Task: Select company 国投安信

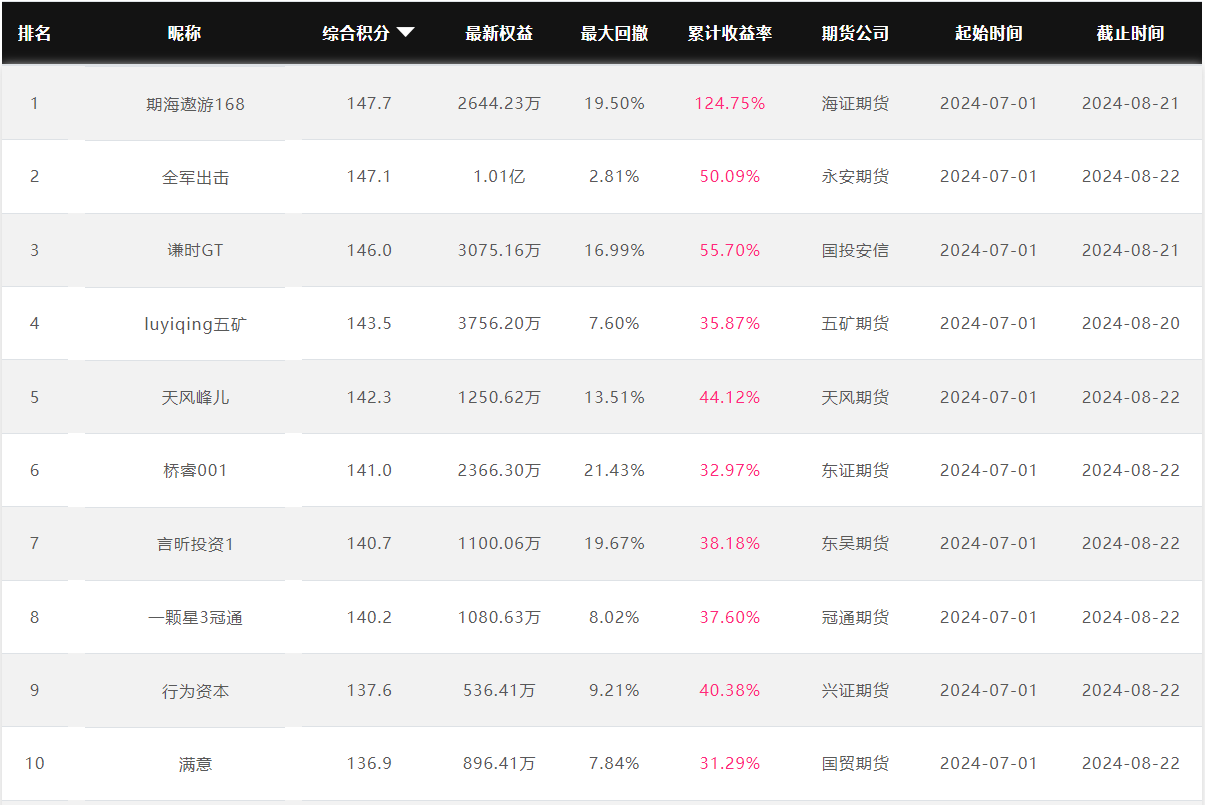Action: tap(855, 250)
